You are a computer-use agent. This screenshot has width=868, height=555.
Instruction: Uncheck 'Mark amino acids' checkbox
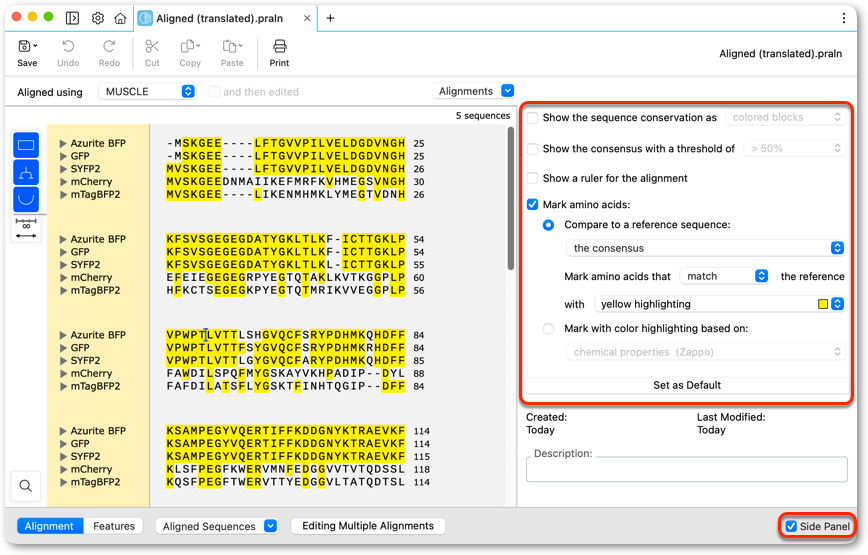[533, 205]
